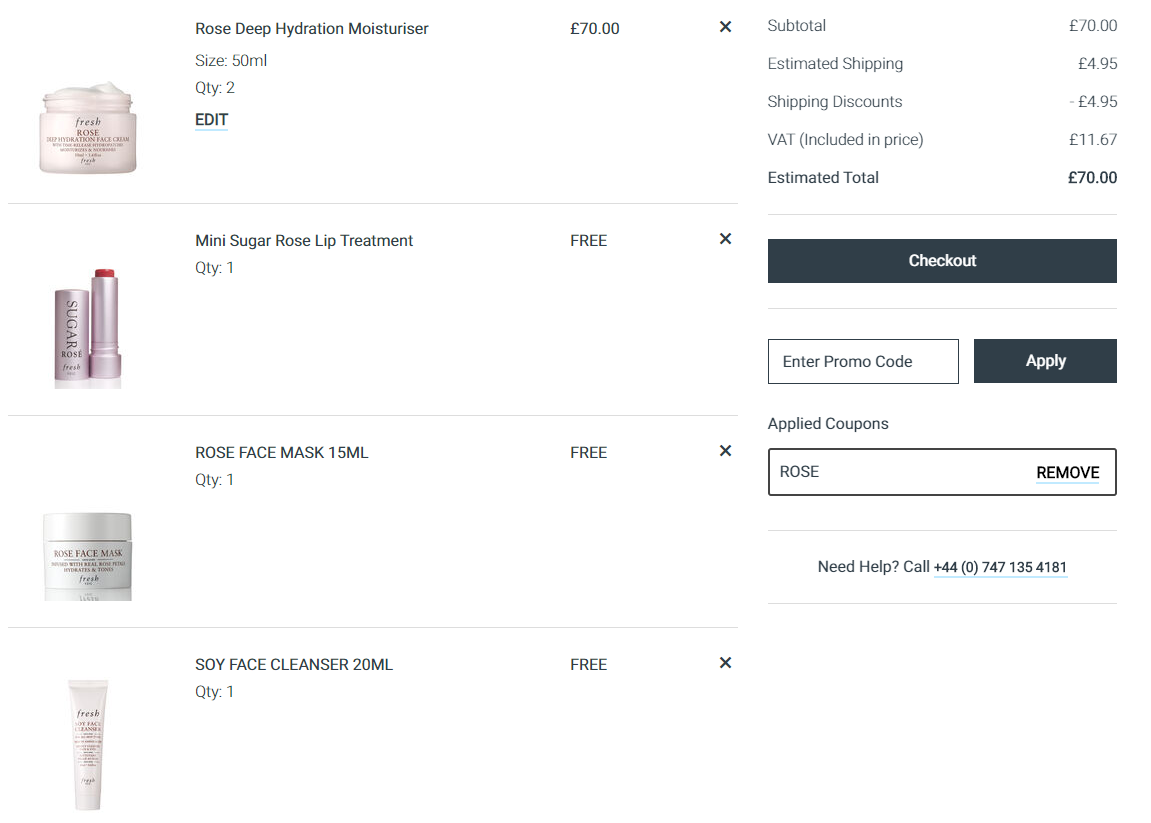
Task: Remove the ROSE applied coupon
Action: click(1067, 473)
